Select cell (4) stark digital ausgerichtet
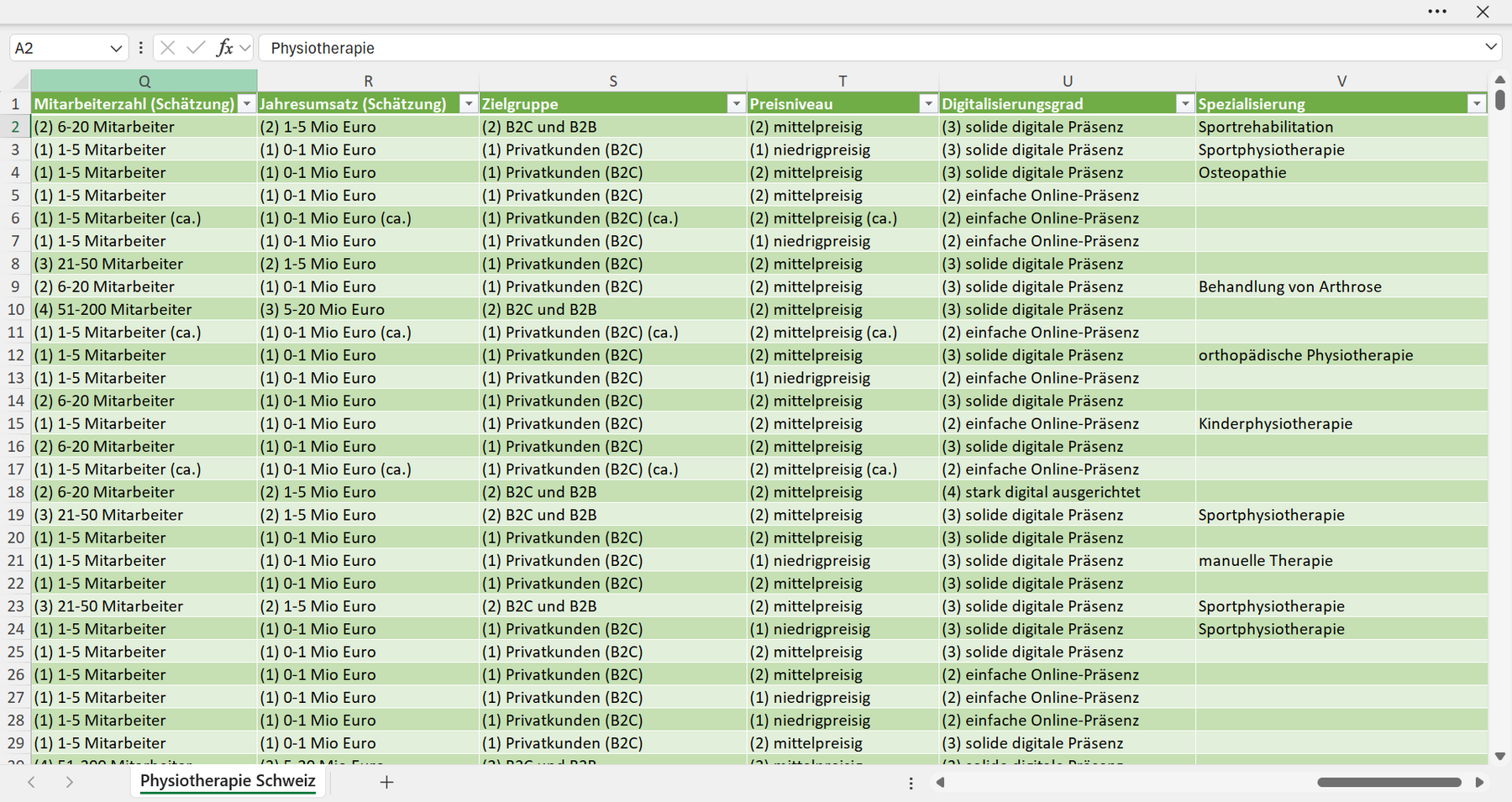 click(x=1067, y=492)
